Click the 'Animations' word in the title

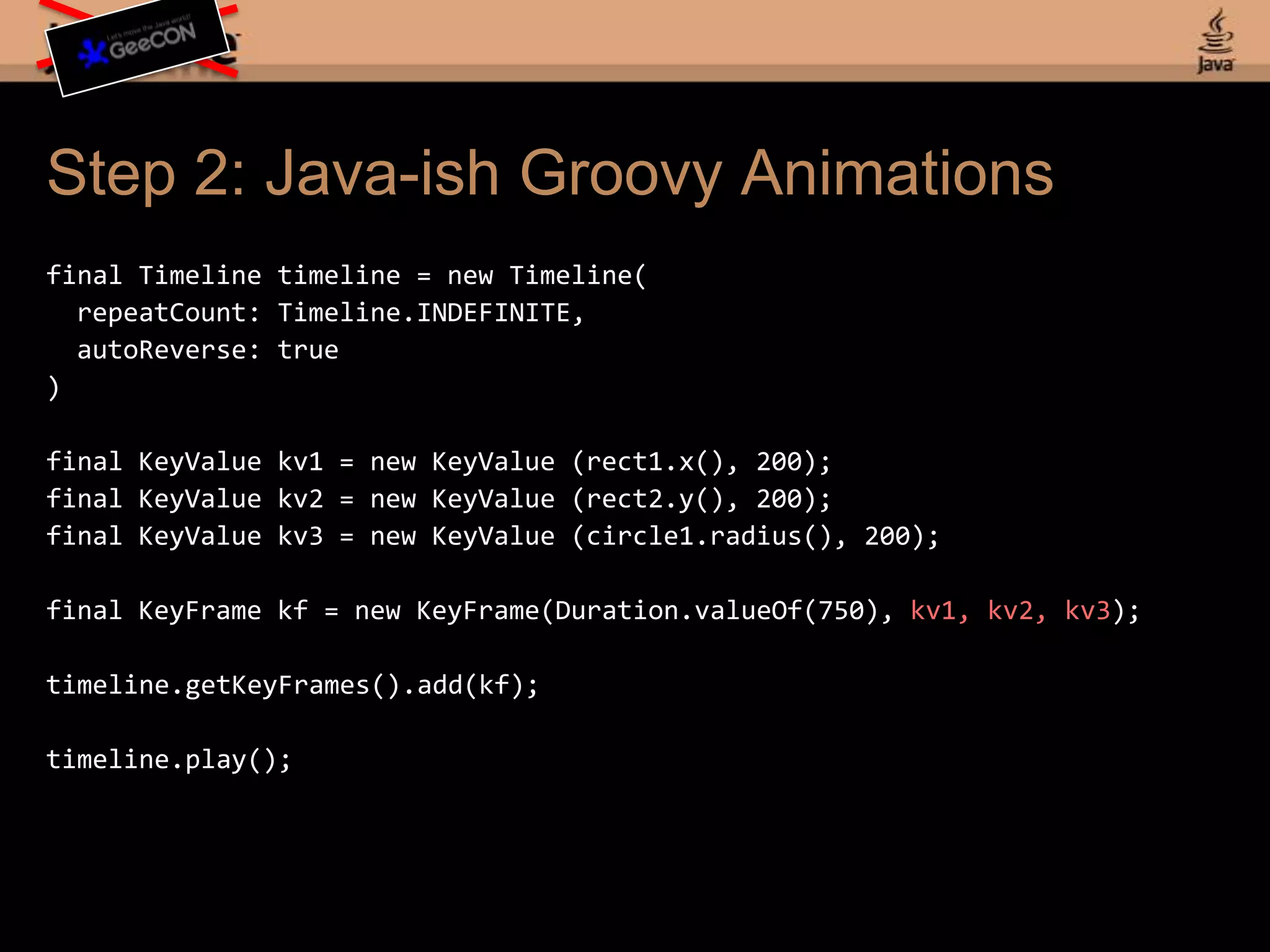[x=897, y=174]
